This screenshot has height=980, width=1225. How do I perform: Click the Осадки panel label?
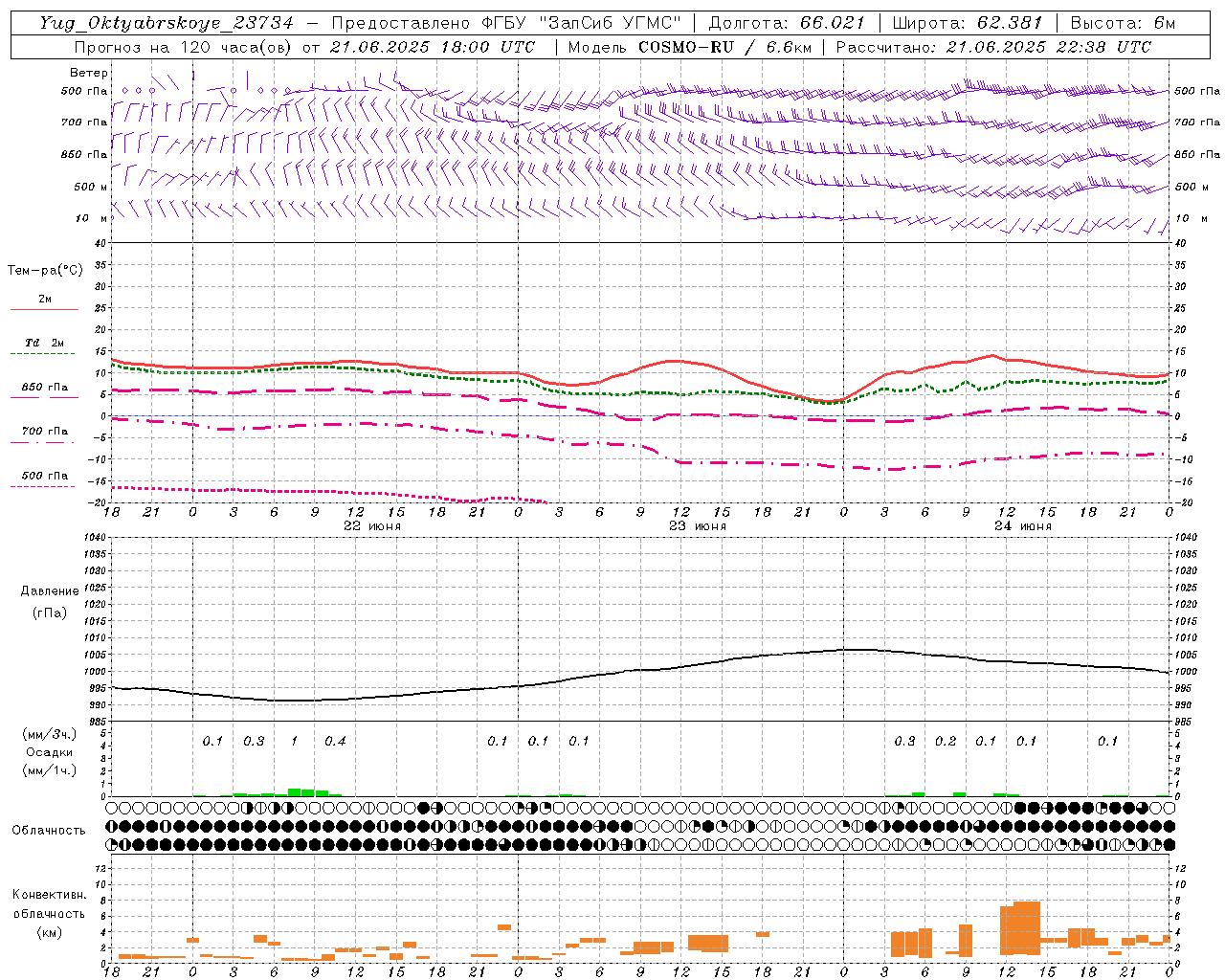tap(50, 752)
